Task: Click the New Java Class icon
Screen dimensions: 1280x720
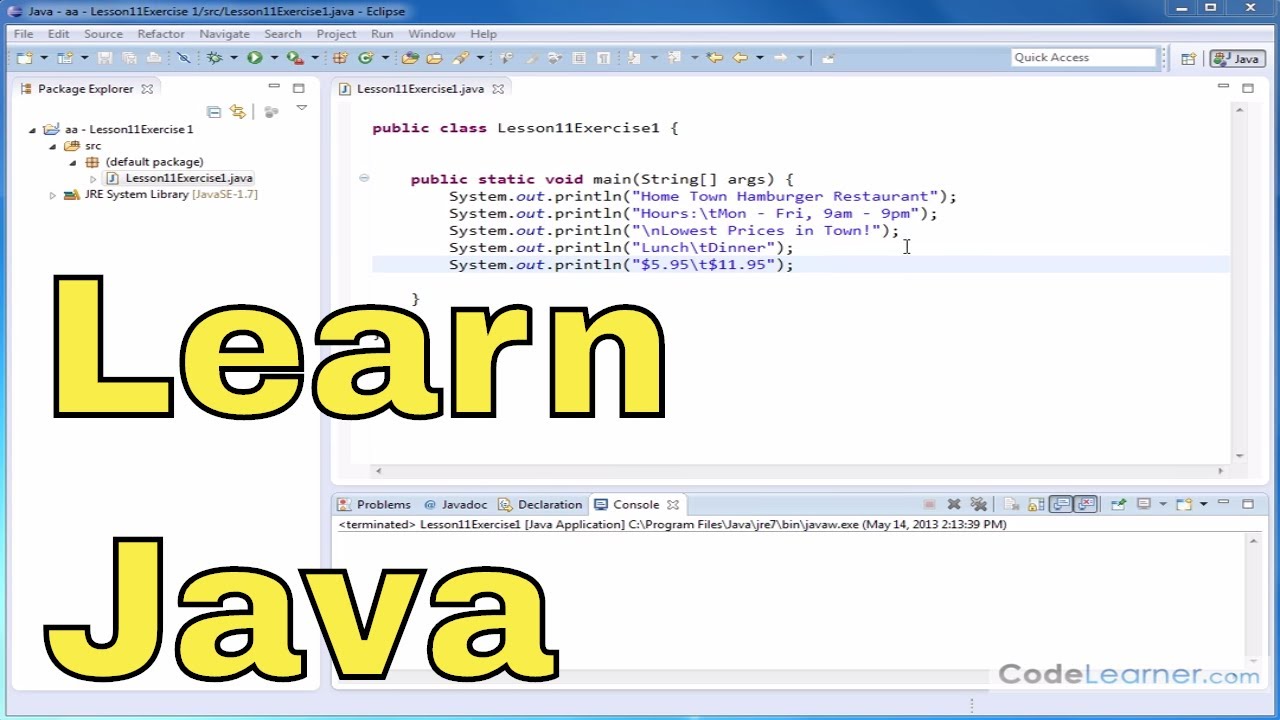Action: 366,58
